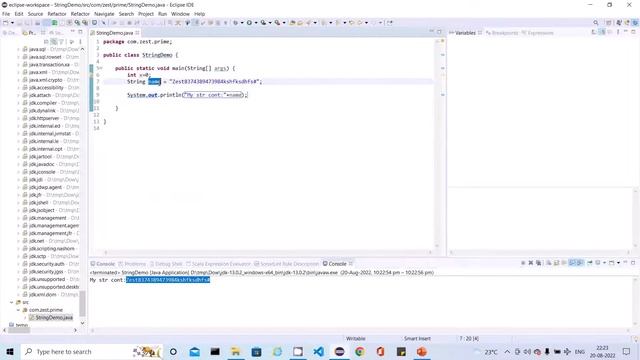Click 'Writable' in status bar

tap(356, 338)
